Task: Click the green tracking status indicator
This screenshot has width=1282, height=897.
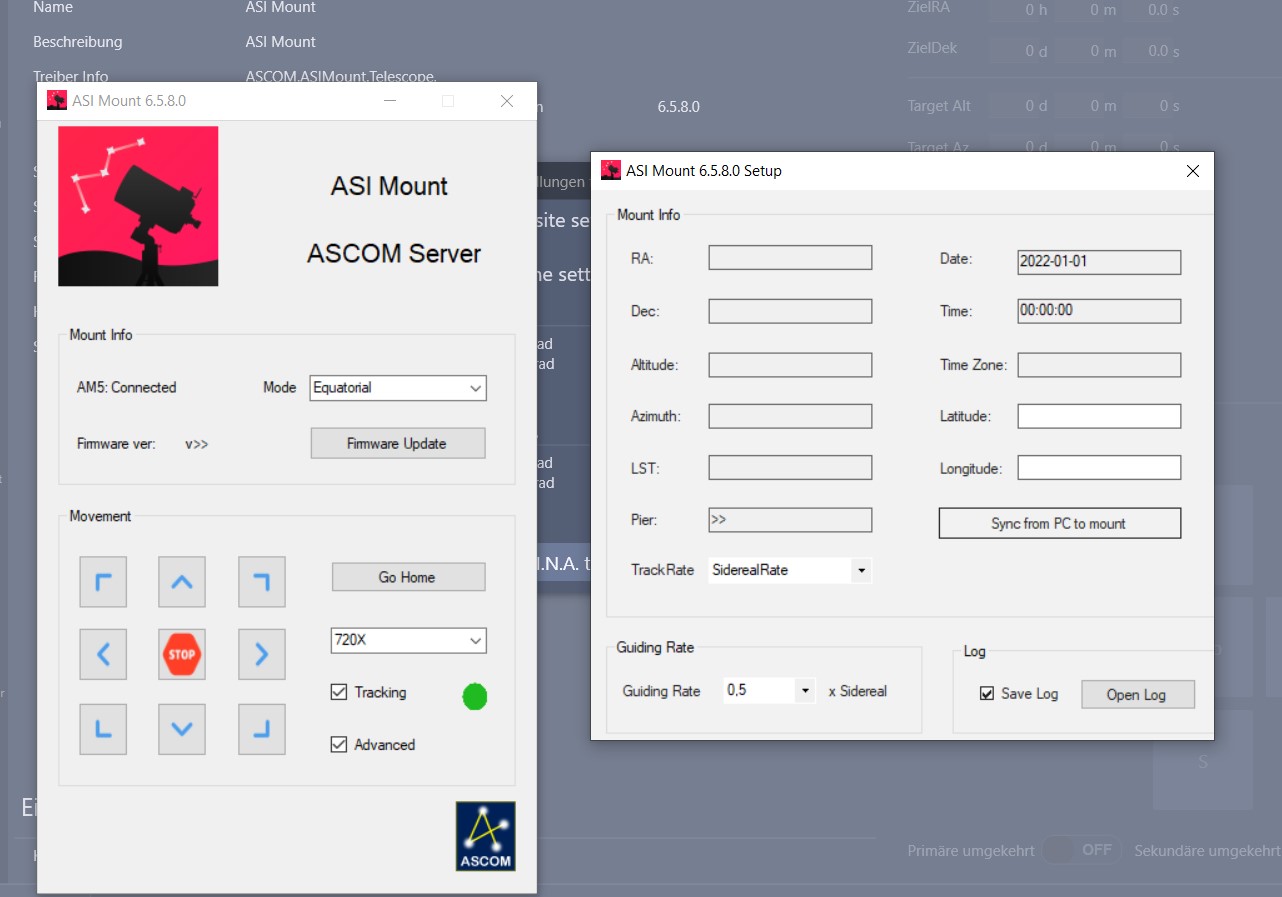Action: tap(475, 697)
